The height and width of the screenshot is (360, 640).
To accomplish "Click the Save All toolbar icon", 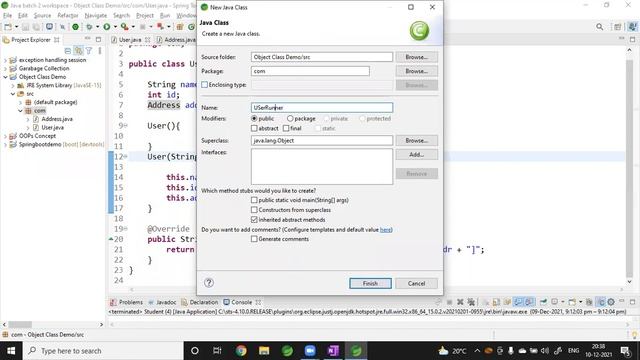I will (x=36, y=27).
